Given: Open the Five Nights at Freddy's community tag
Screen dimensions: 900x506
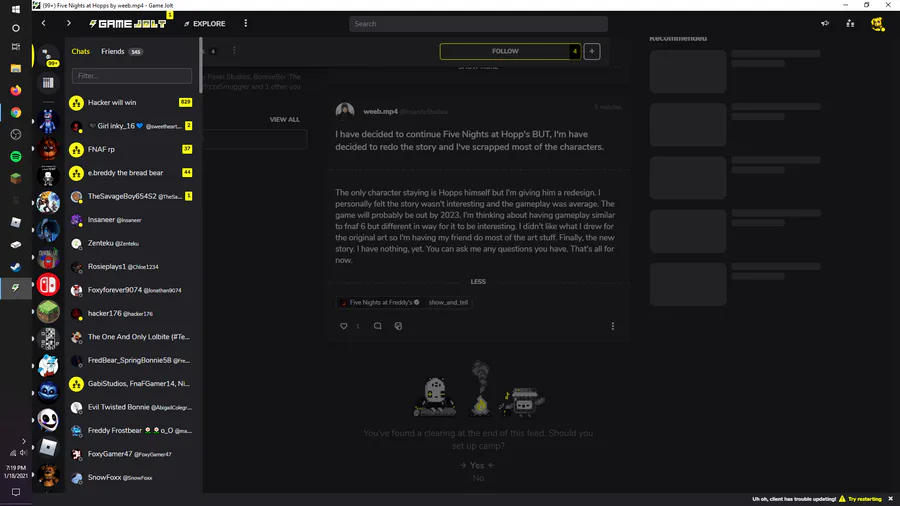Looking at the screenshot, I should click(x=380, y=302).
